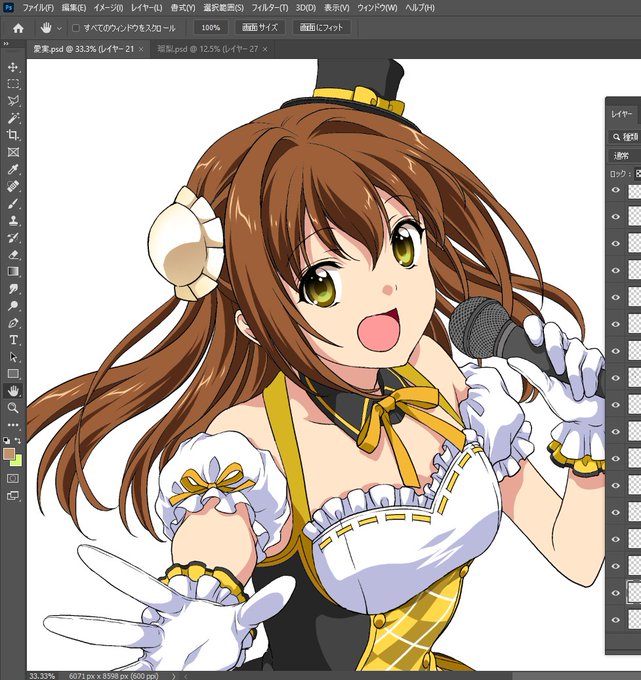The image size is (641, 680).
Task: Open the 表示(V) menu
Action: click(x=337, y=8)
